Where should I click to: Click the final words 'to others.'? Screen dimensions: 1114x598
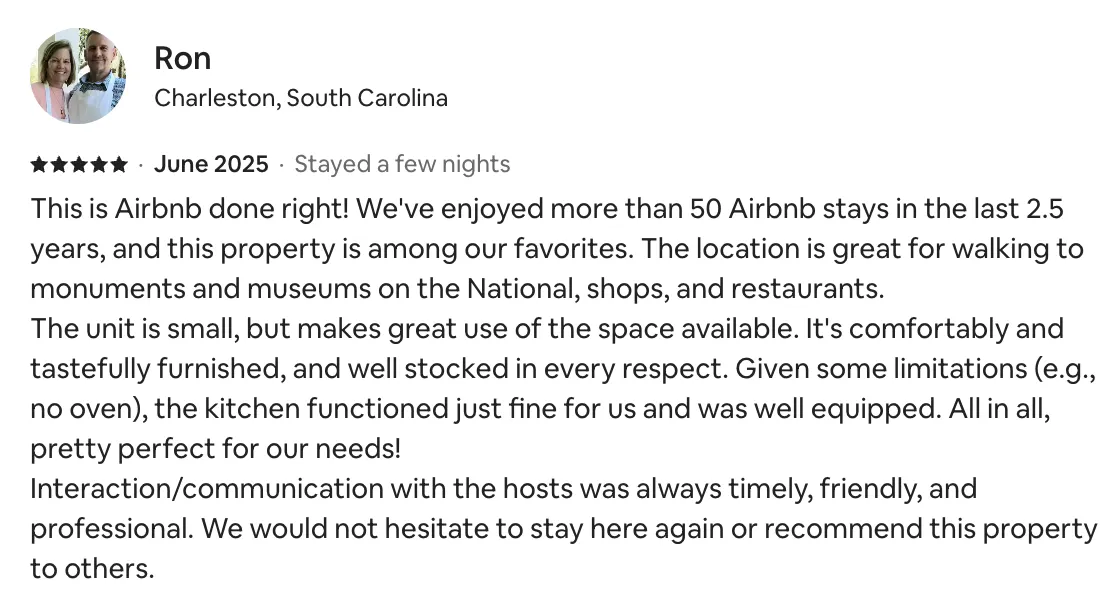pos(92,569)
